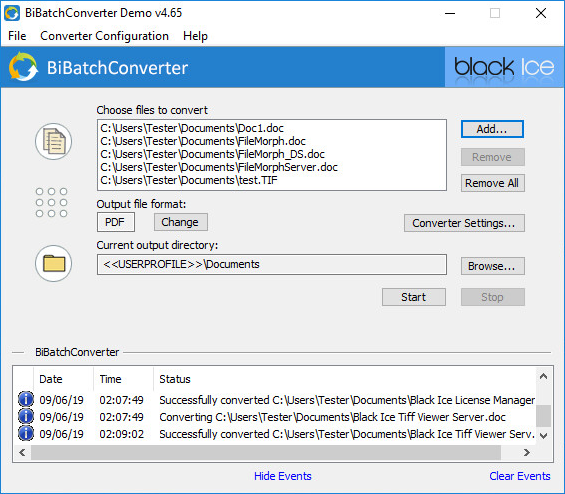The height and width of the screenshot is (494, 565).
Task: Close the BiBatchConverter window
Action: tap(541, 13)
